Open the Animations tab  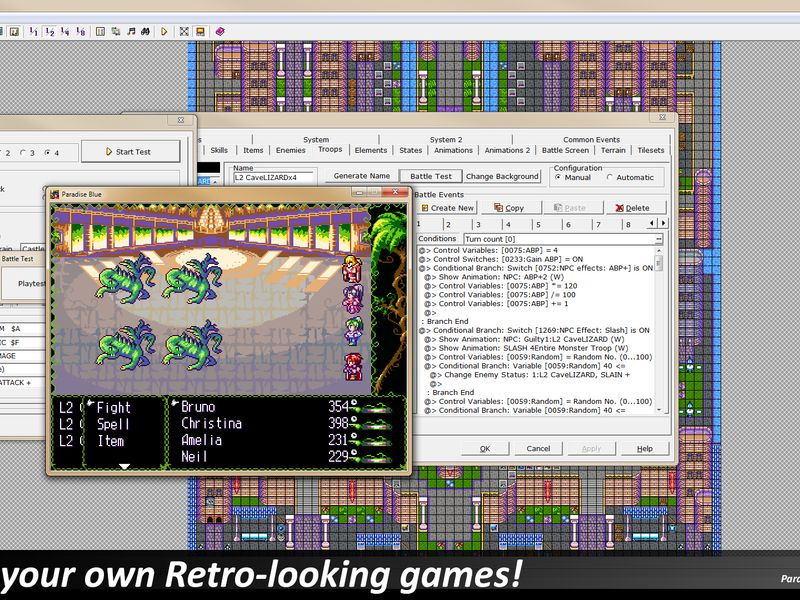pyautogui.click(x=453, y=150)
